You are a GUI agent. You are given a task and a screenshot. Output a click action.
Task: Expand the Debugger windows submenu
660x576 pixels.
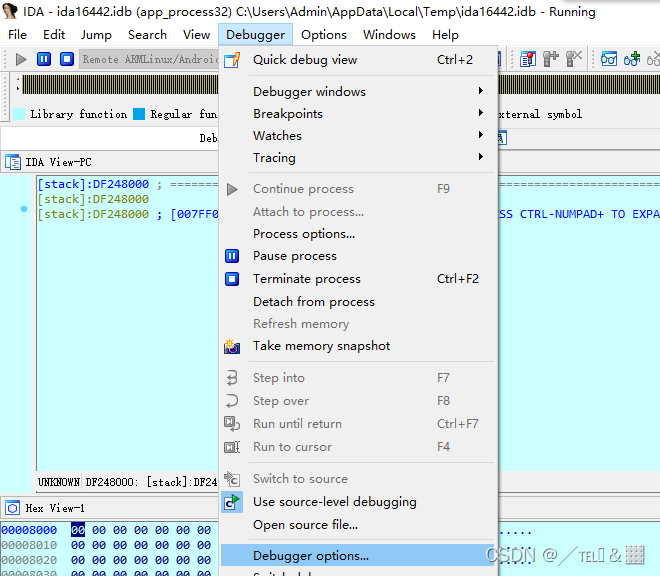(x=480, y=91)
